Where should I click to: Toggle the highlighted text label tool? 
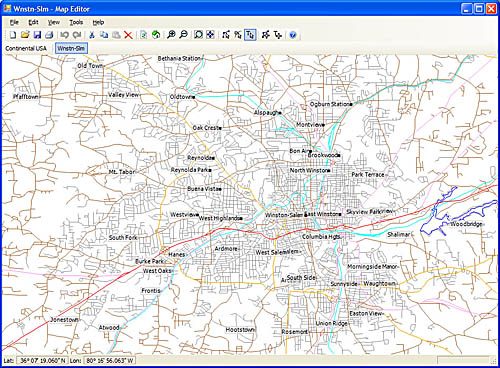pos(250,35)
